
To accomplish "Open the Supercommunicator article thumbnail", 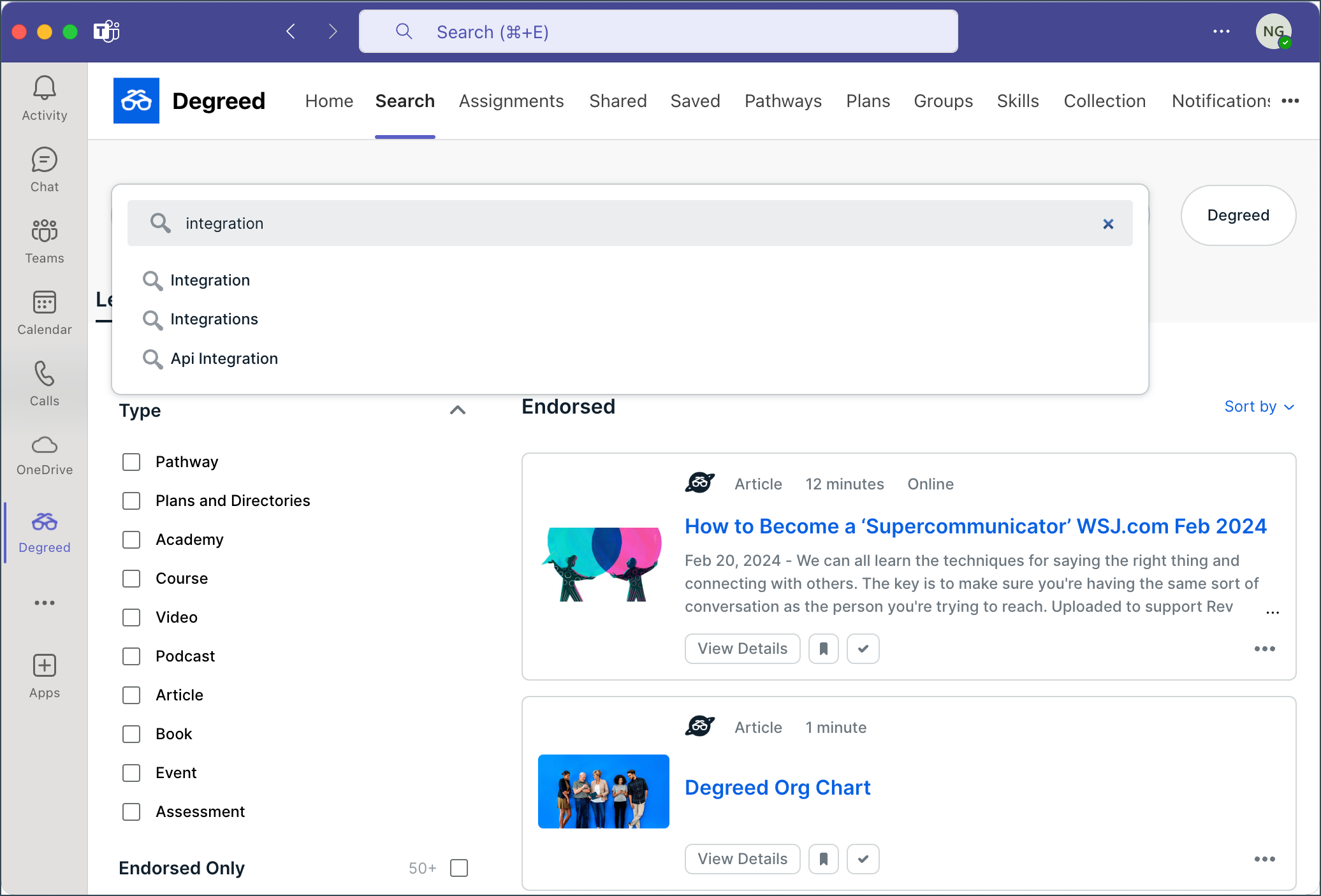I will click(x=603, y=564).
